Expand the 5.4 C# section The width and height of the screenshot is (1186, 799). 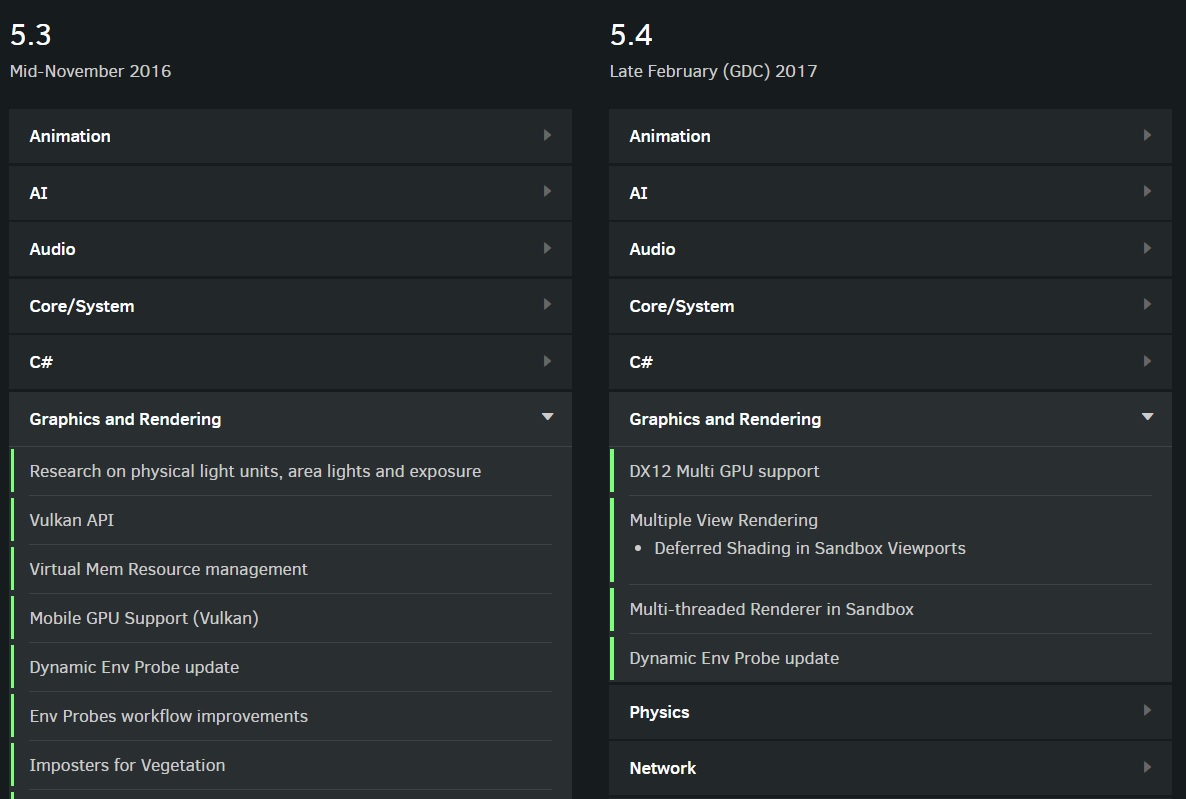pyautogui.click(x=890, y=362)
